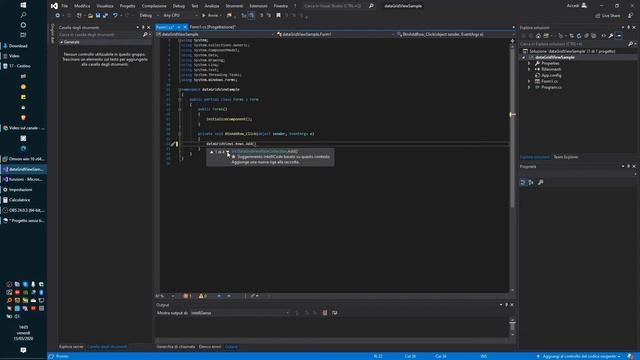Open the Debug configuration dropdown

coord(149,16)
